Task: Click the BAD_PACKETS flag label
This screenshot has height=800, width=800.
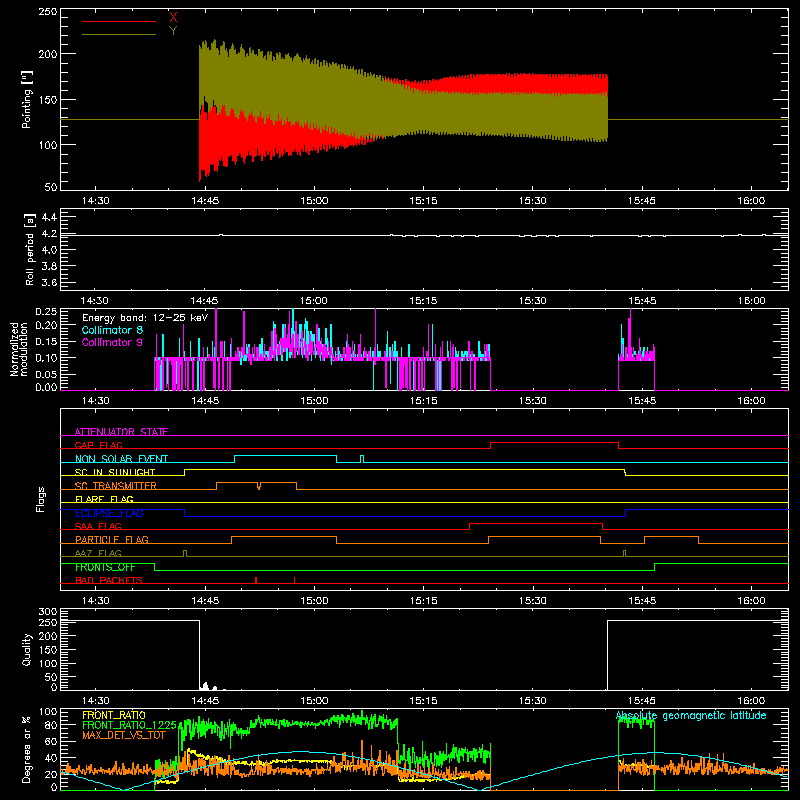Action: click(x=109, y=580)
